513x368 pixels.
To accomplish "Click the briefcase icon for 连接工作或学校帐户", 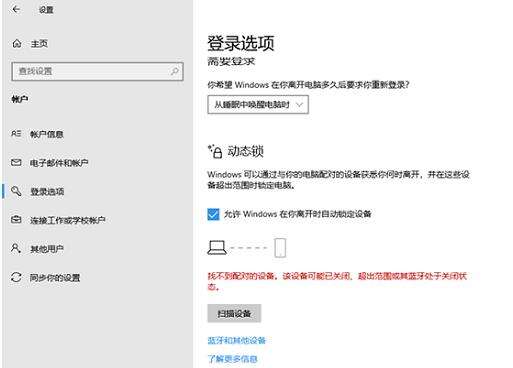I will (16, 220).
